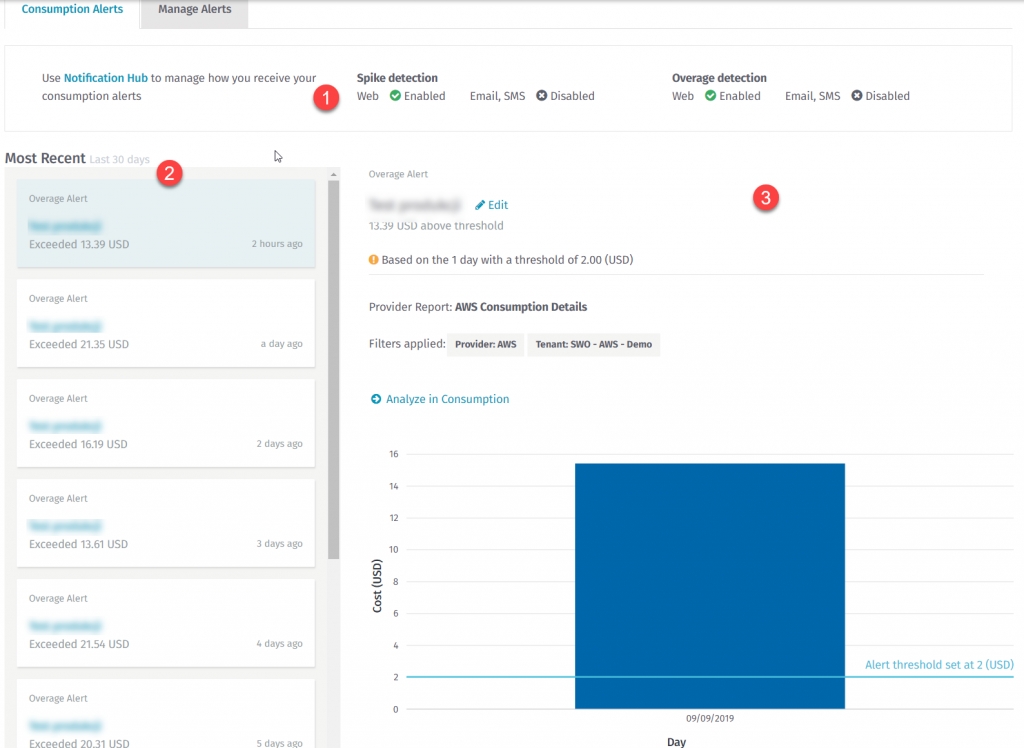The width and height of the screenshot is (1024, 748).
Task: Click Overage detection Email, SMS disabled icon
Action: (x=857, y=96)
